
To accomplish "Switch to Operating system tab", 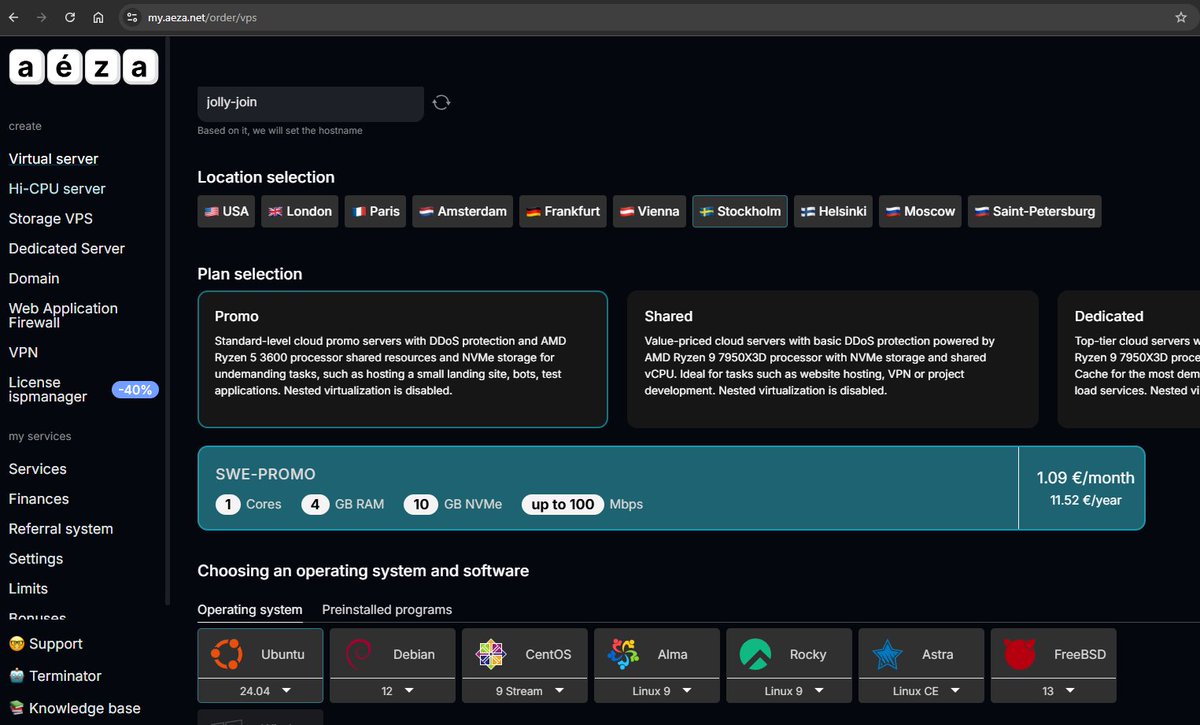I will (x=250, y=609).
